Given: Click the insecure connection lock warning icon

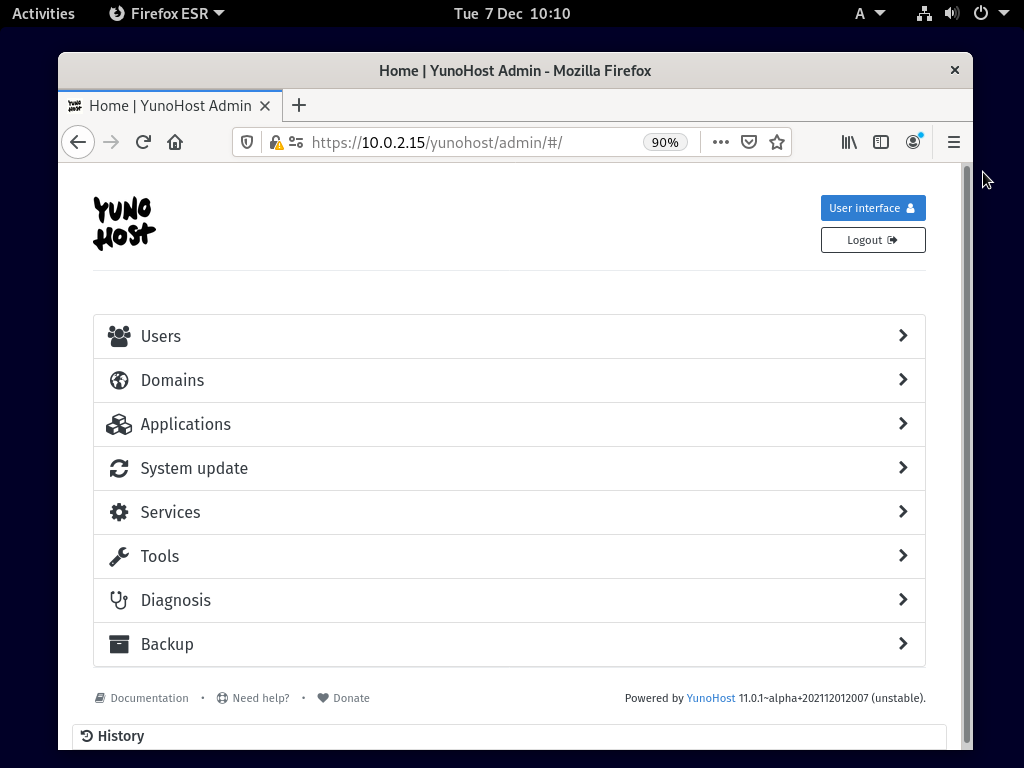Looking at the screenshot, I should tap(276, 142).
